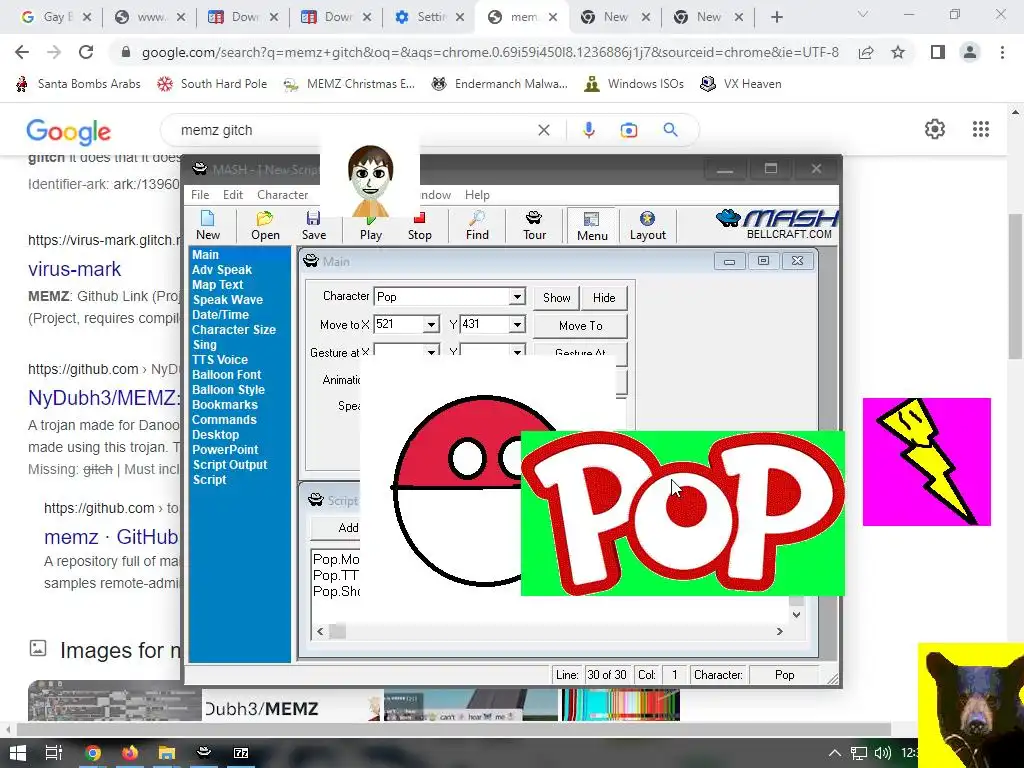Toggle the Menu panel button in MASH

[592, 226]
